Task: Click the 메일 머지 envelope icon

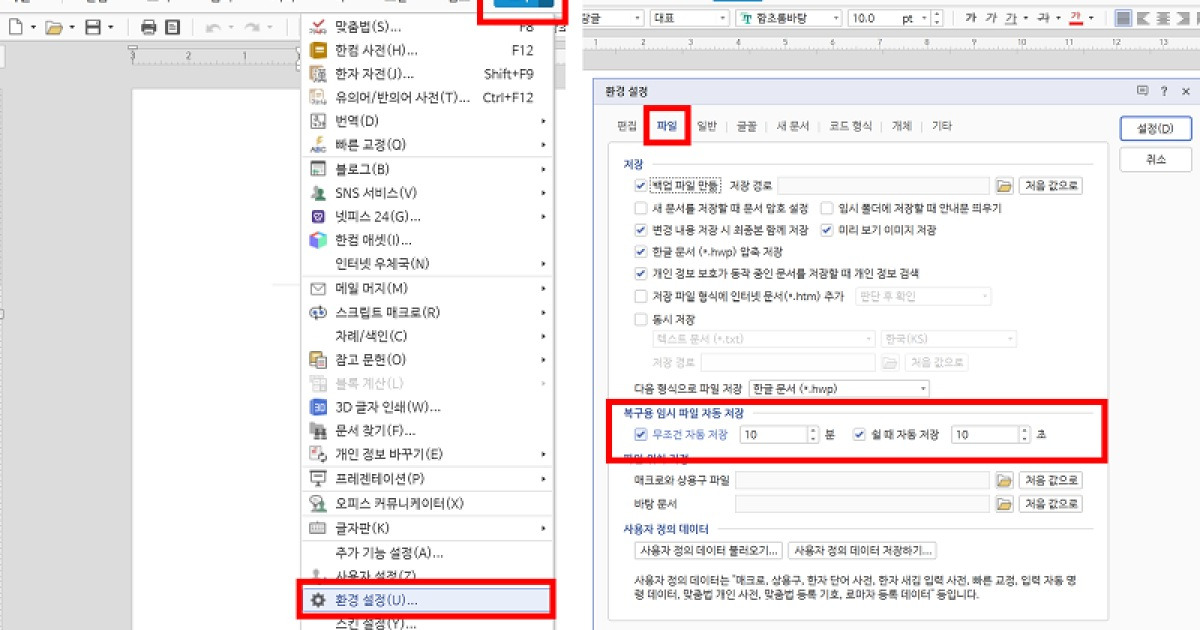Action: 319,289
